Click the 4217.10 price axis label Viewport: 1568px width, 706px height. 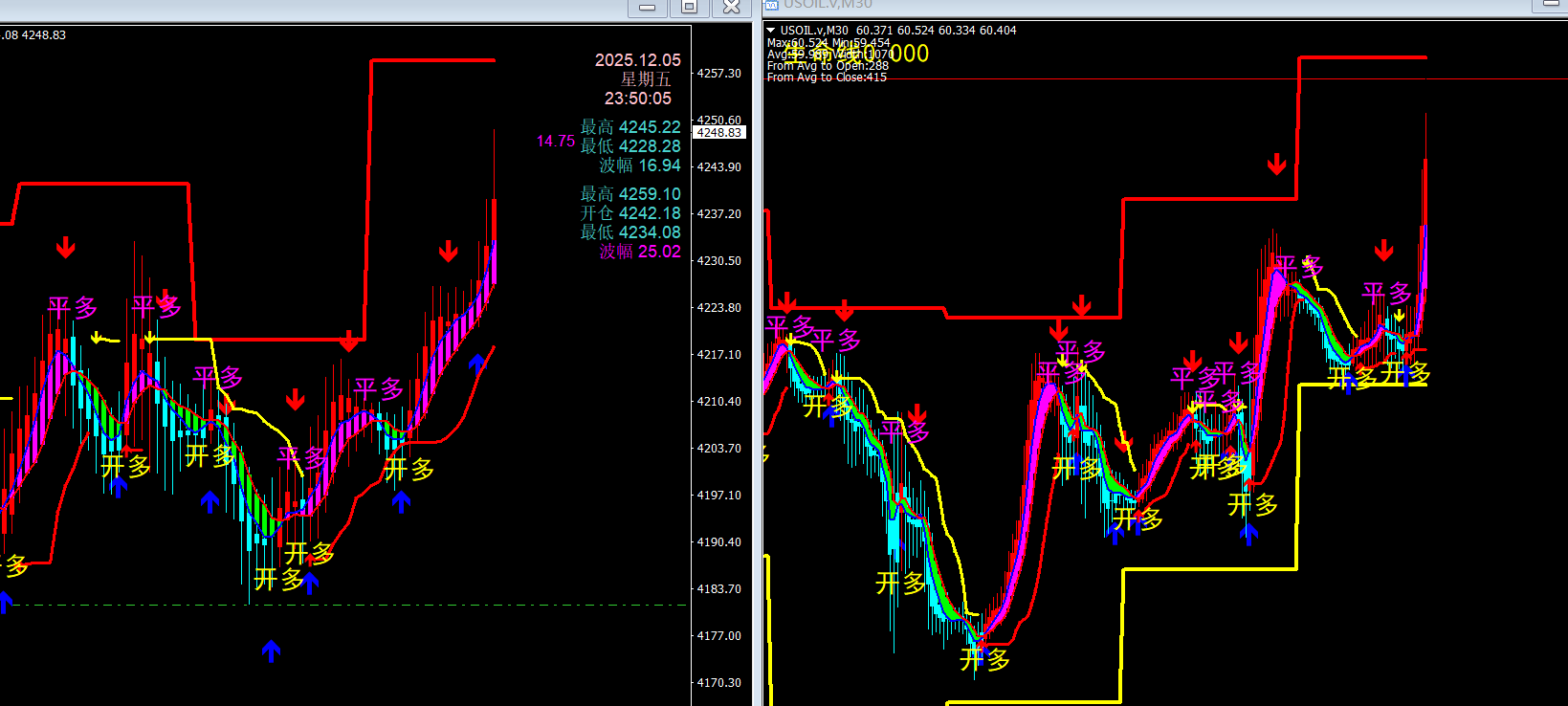pyautogui.click(x=718, y=355)
